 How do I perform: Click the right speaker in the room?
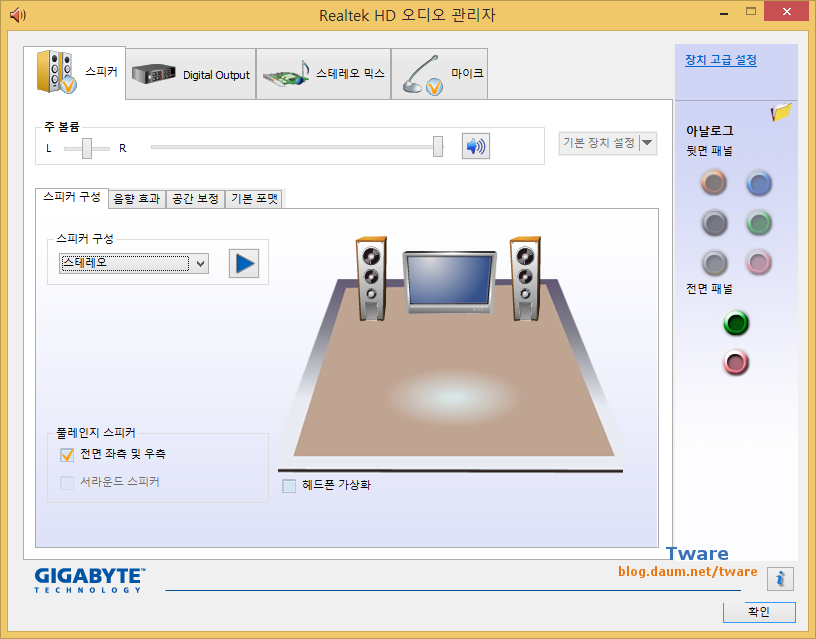(525, 278)
